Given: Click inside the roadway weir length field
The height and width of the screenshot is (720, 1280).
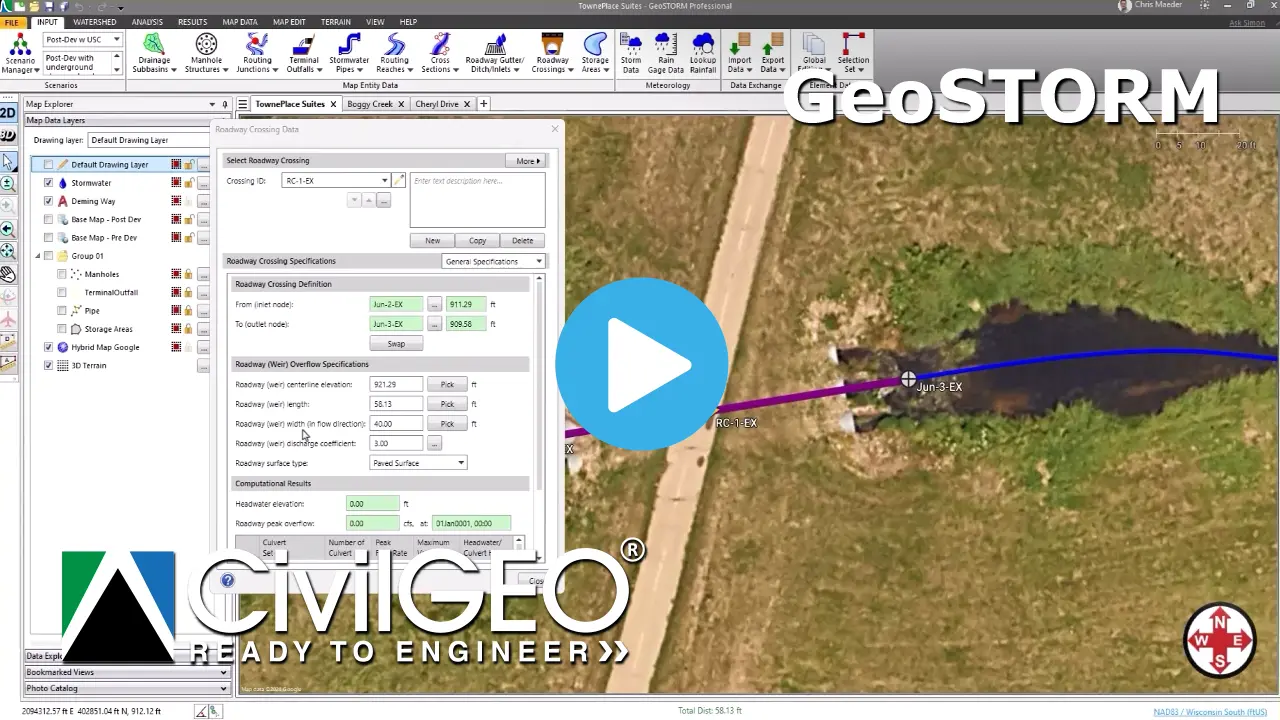Looking at the screenshot, I should coord(395,403).
